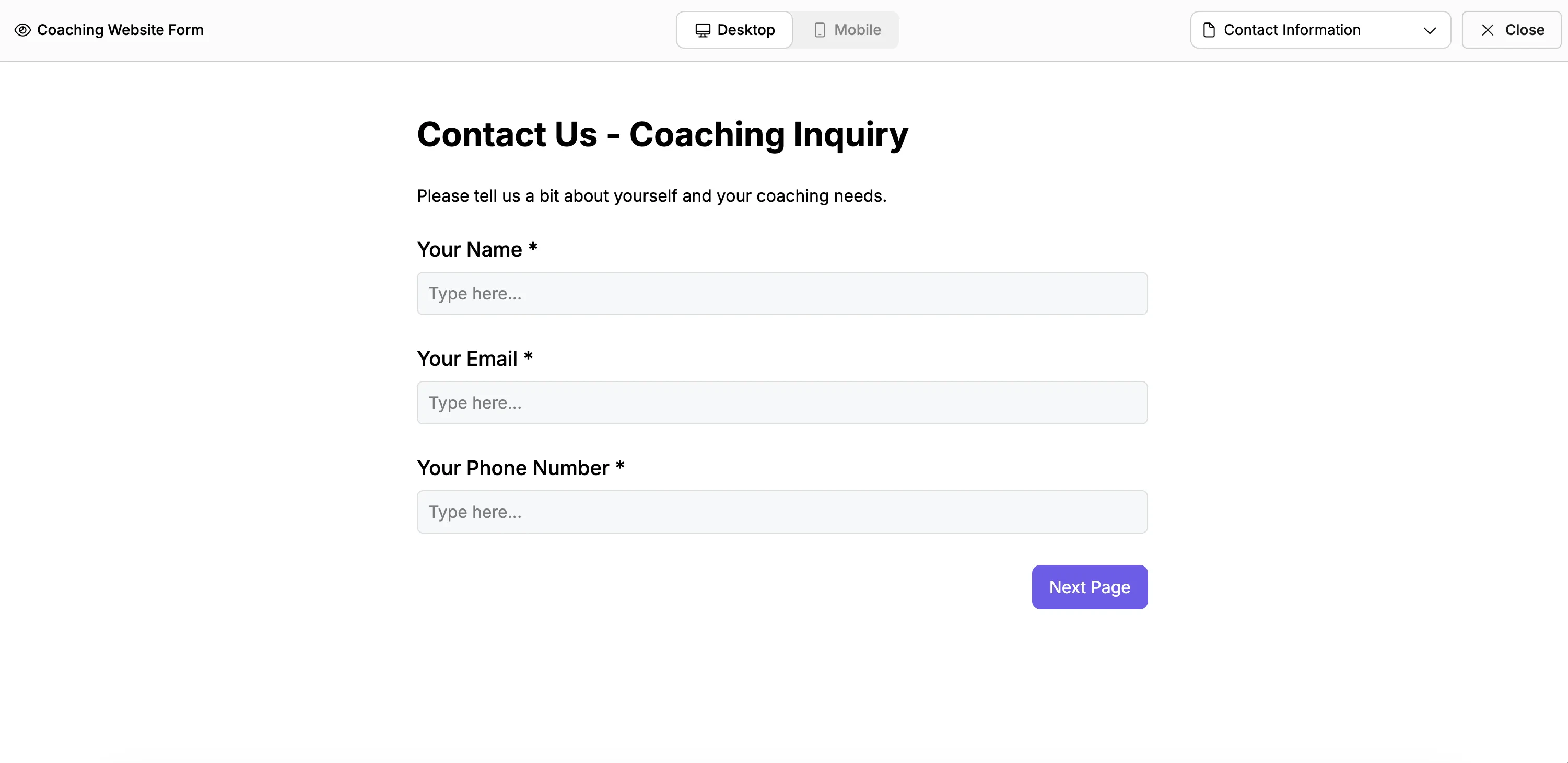Click the Your Email input field

(781, 402)
